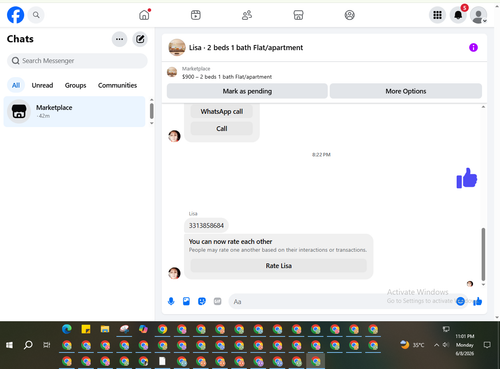Open the Marketplace chat row
Viewport: 500px width, 369px height.
(74, 111)
